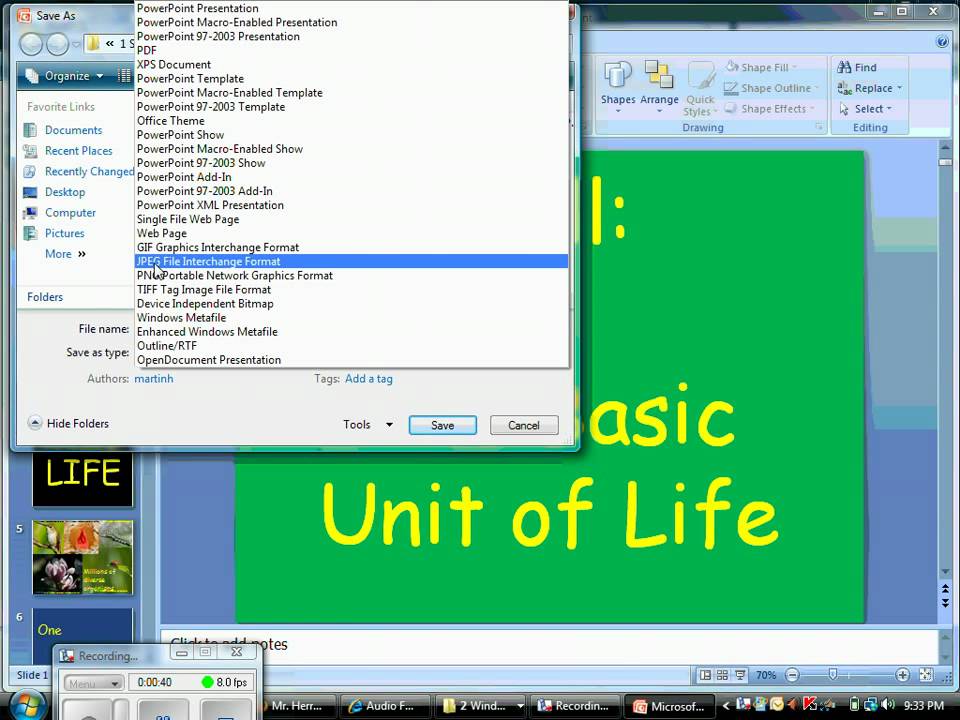Select OpenDocument Presentation format
The width and height of the screenshot is (960, 720).
(351, 360)
